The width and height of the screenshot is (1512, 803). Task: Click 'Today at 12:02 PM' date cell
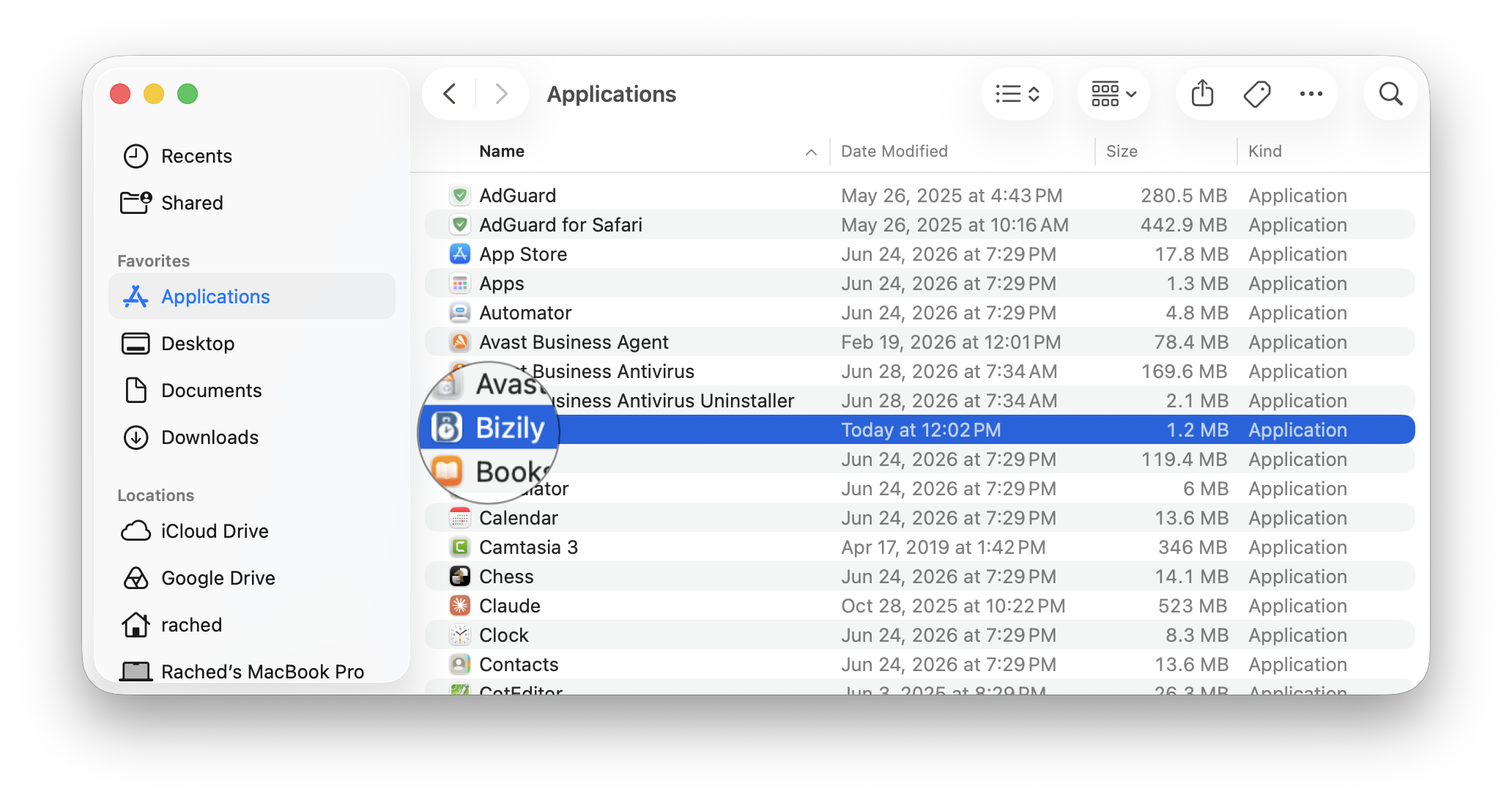coord(921,430)
